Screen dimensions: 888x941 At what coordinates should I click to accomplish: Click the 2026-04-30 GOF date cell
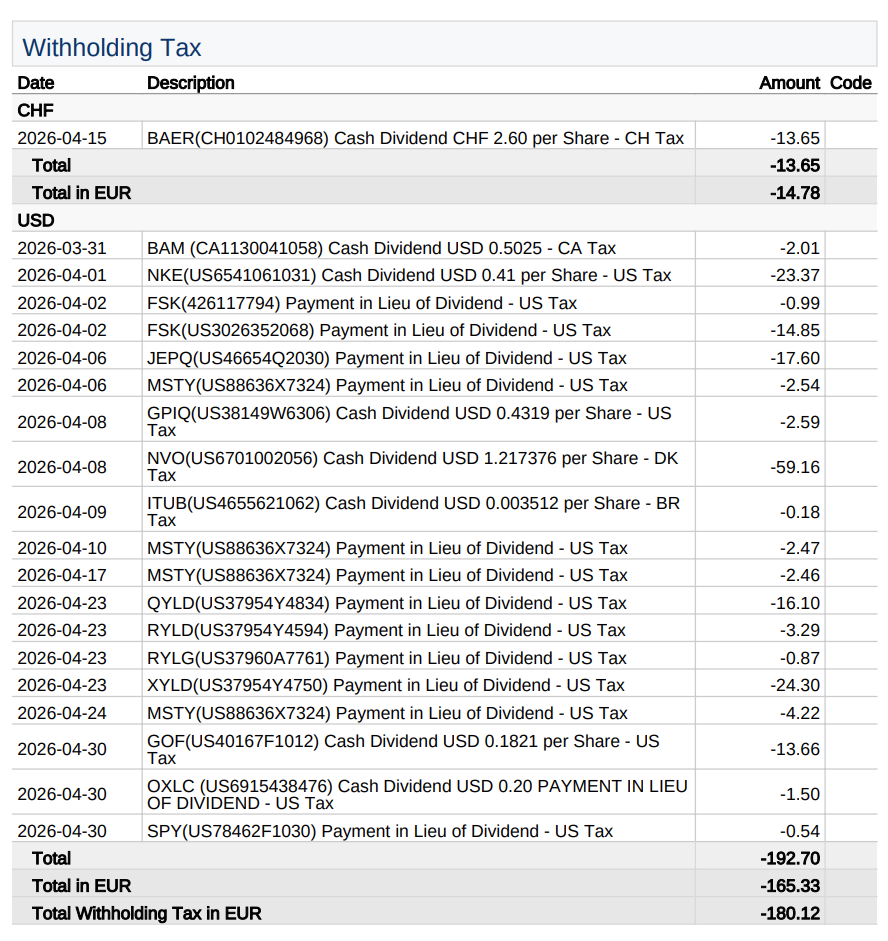62,750
